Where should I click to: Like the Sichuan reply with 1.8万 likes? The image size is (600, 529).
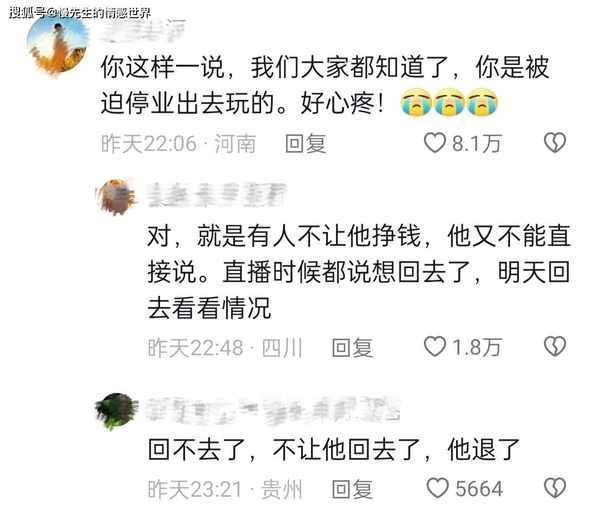pos(435,347)
